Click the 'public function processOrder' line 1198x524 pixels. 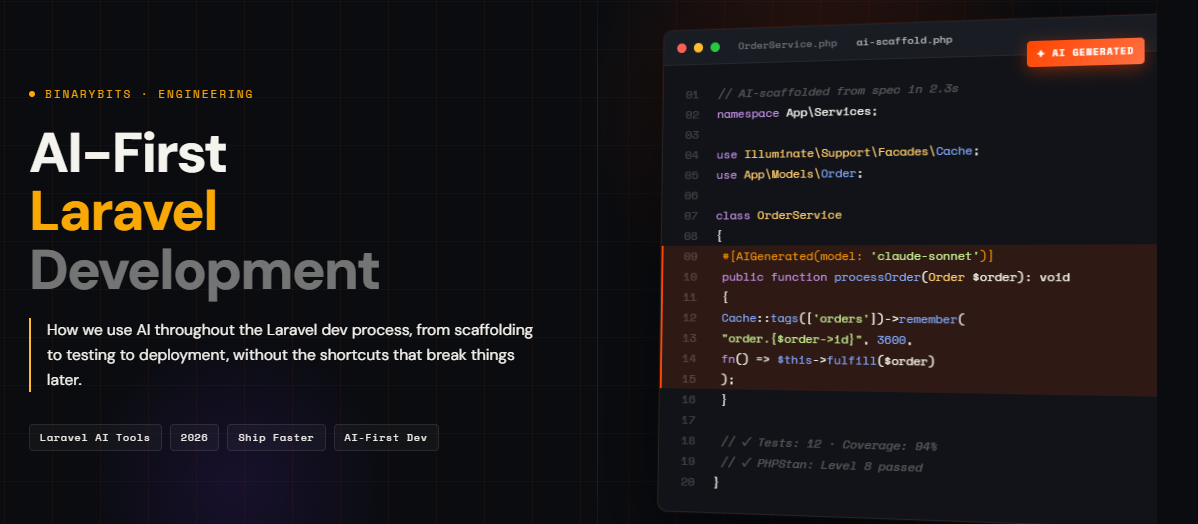point(895,277)
